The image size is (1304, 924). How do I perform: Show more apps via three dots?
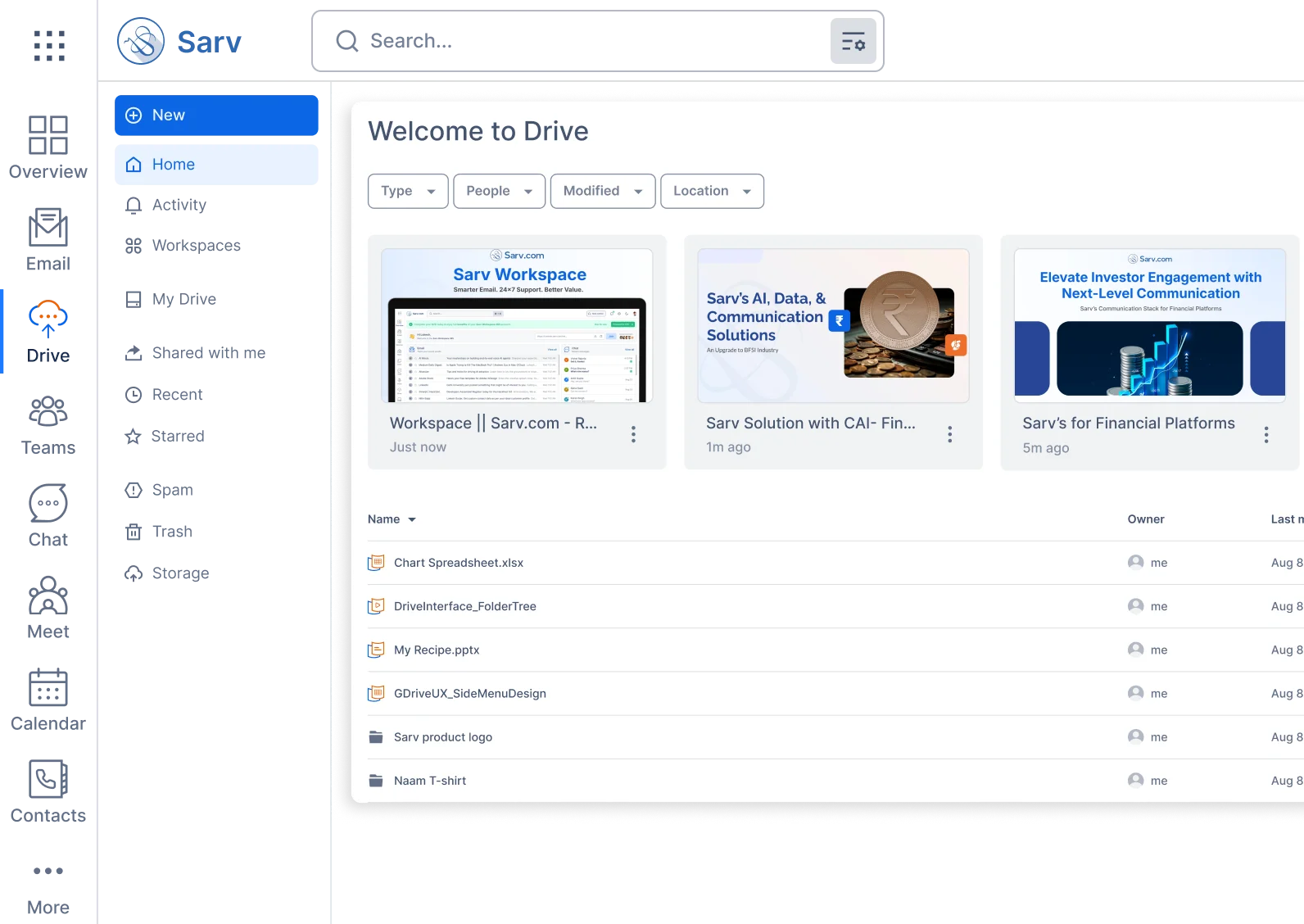(x=48, y=871)
